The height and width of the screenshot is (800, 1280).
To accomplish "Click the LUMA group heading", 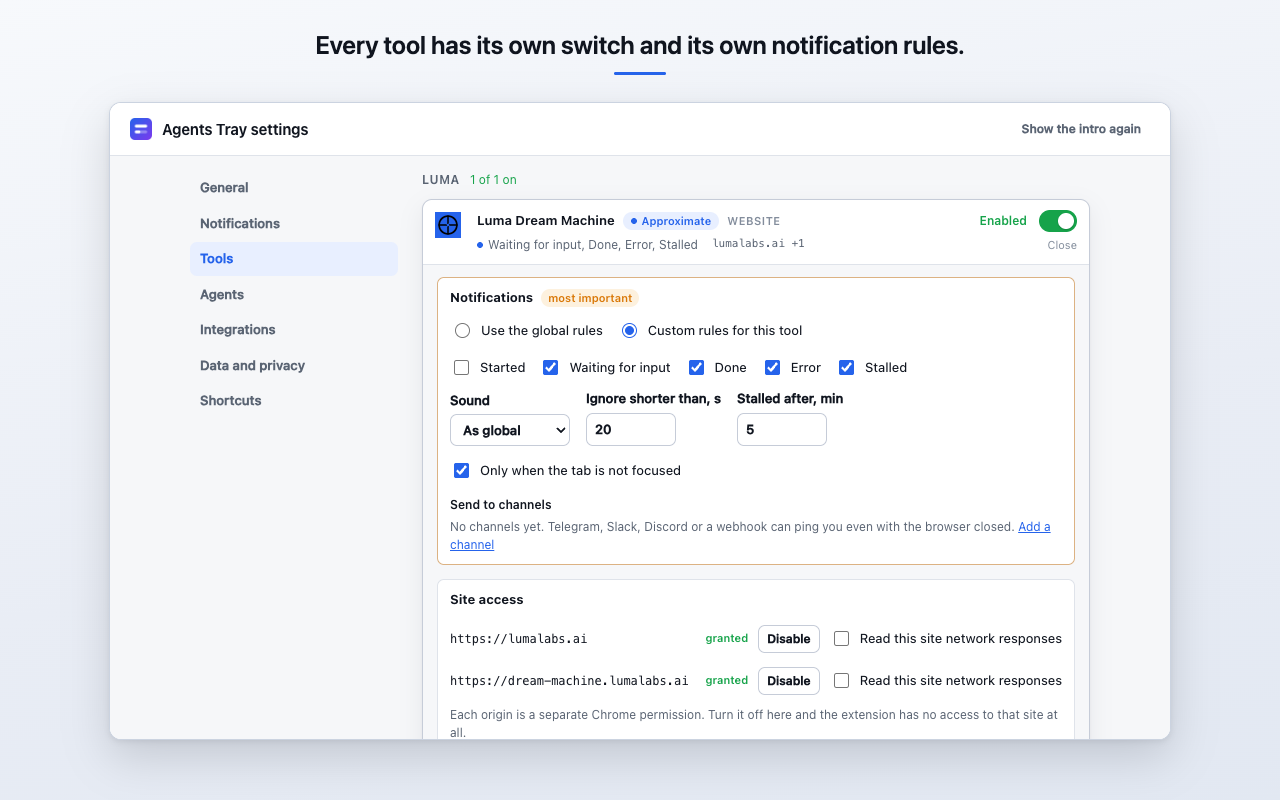I will [441, 180].
